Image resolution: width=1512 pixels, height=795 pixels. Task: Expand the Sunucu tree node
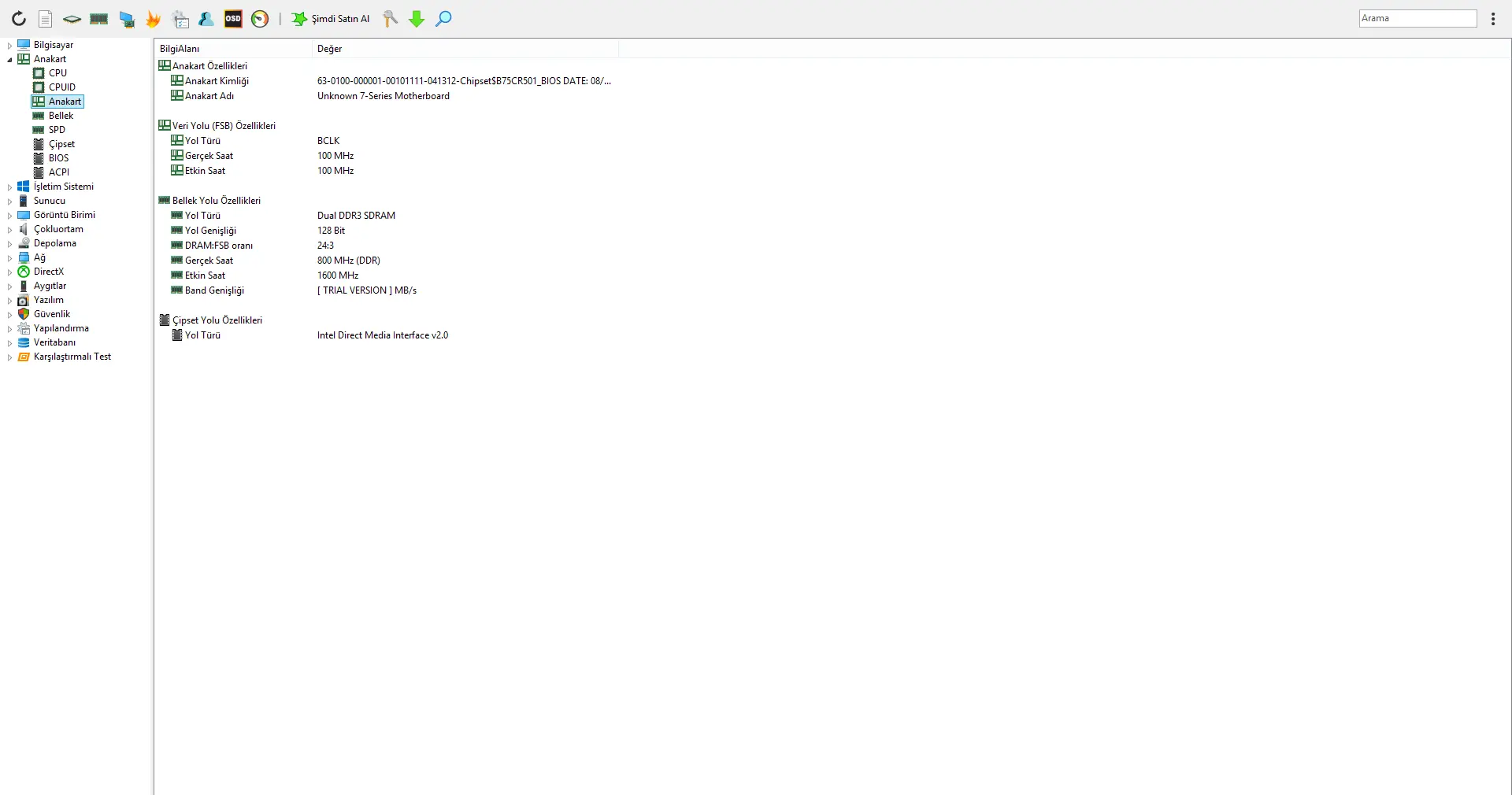(x=9, y=202)
